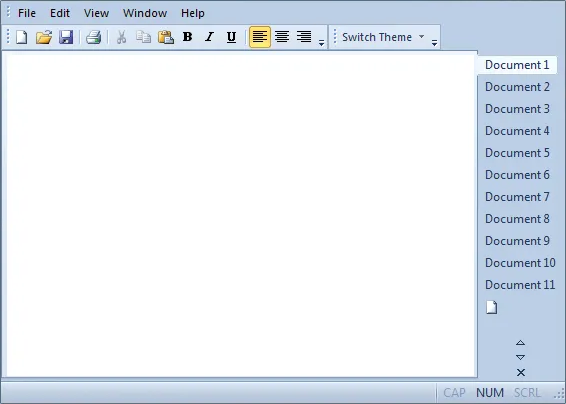Toggle Italic formatting
The image size is (566, 404).
209,37
